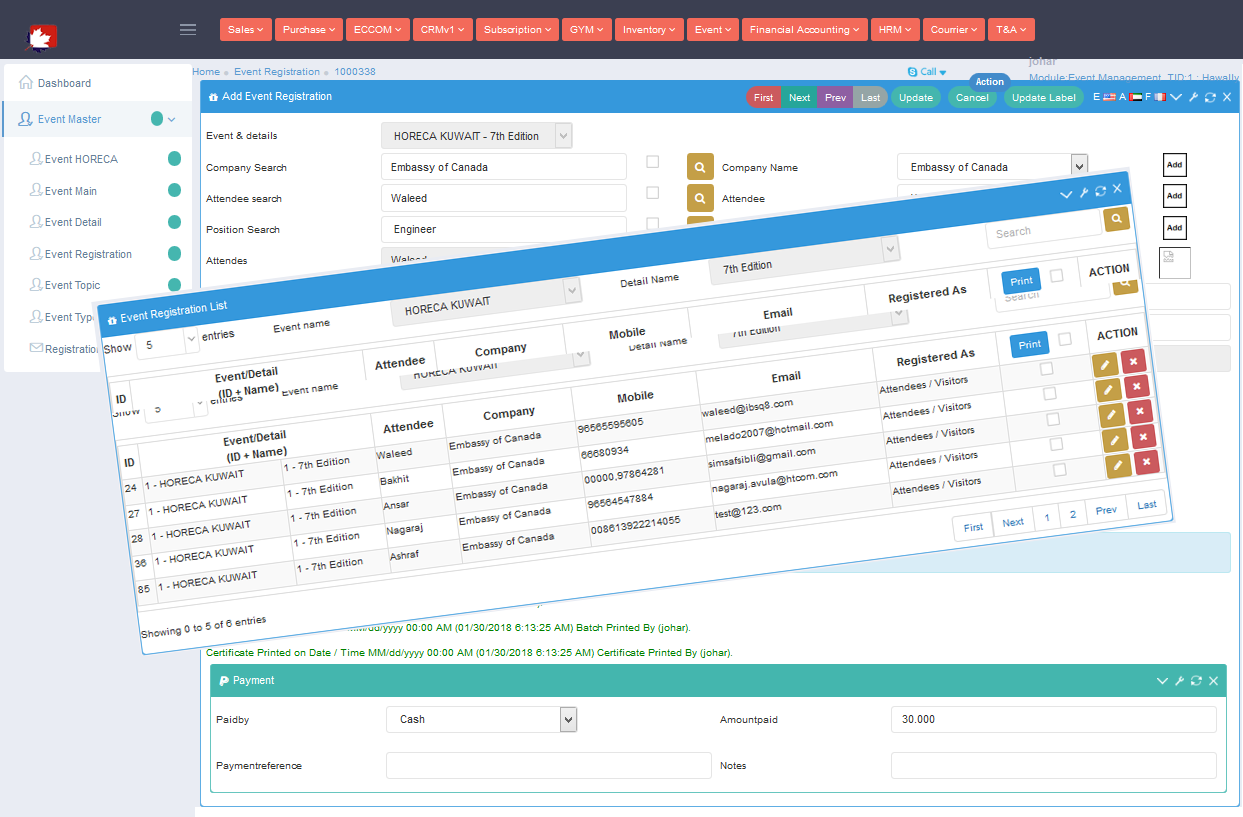Edit the Nagaraj registration row

(1114, 440)
